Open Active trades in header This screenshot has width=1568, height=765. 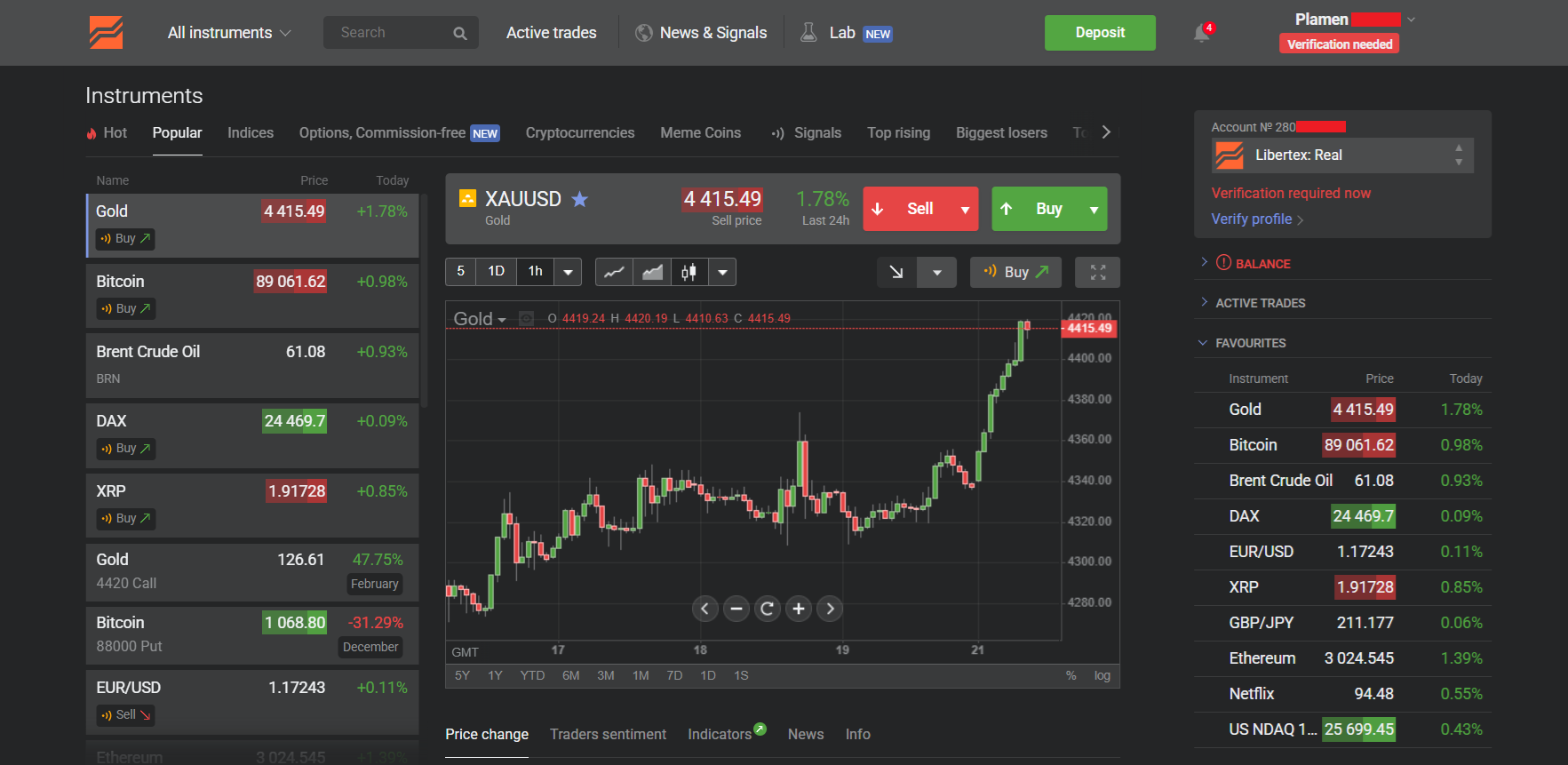(552, 33)
